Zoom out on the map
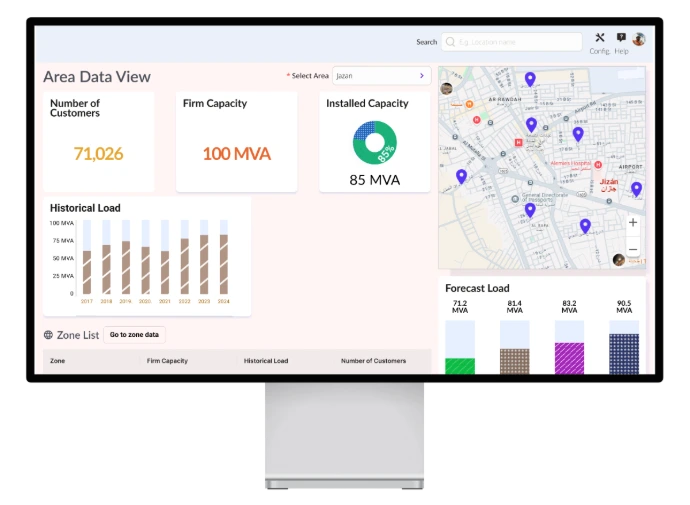Screen dimensions: 690x505 (632, 249)
